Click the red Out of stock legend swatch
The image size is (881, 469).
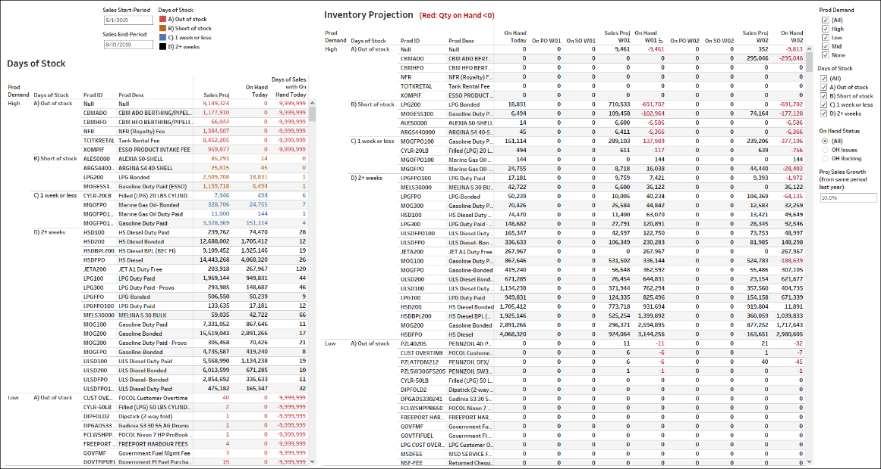(x=162, y=19)
